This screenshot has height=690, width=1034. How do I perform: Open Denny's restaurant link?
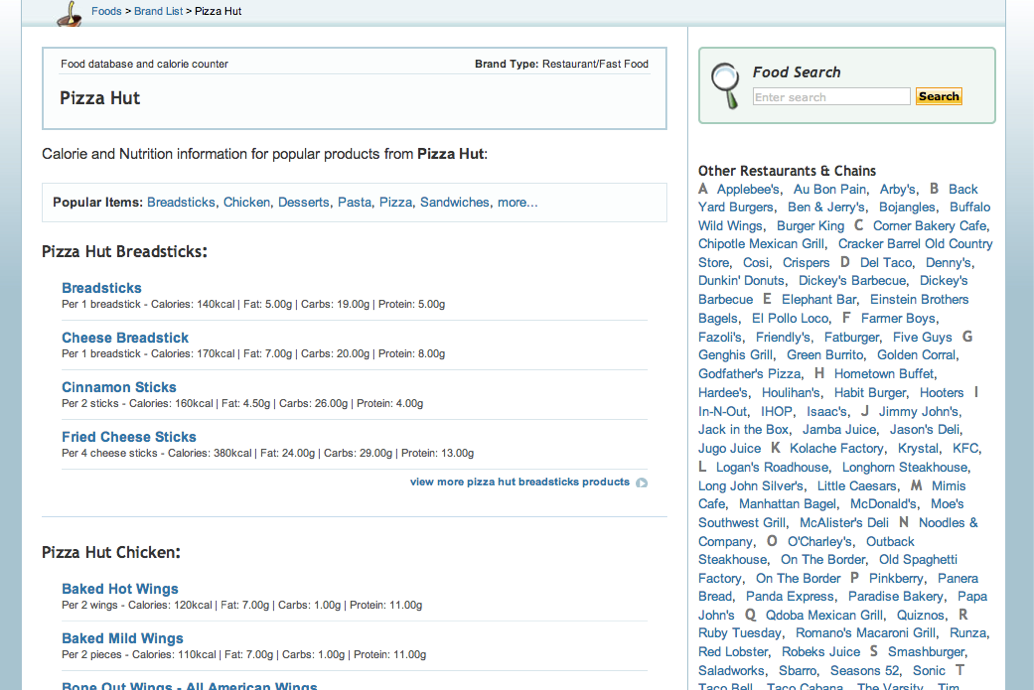949,263
